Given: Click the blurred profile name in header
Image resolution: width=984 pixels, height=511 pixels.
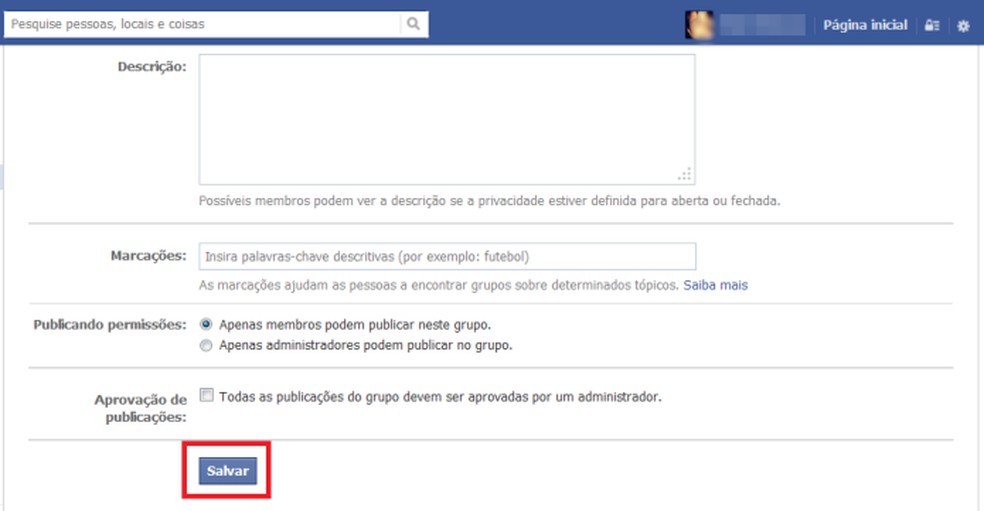Looking at the screenshot, I should (x=762, y=25).
